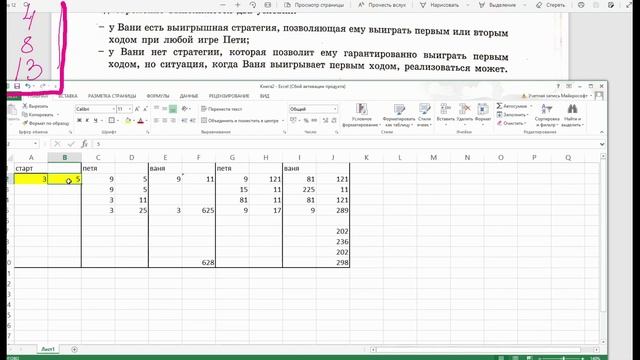Screen dimensions: 640x360
Task: Open Стили ячеек cell styles
Action: coord(424,115)
